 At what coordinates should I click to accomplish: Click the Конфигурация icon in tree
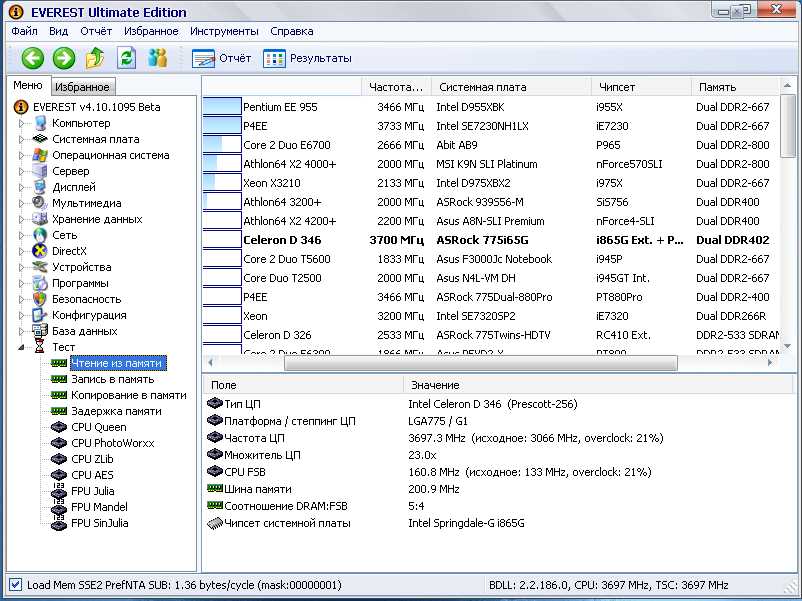click(x=40, y=315)
